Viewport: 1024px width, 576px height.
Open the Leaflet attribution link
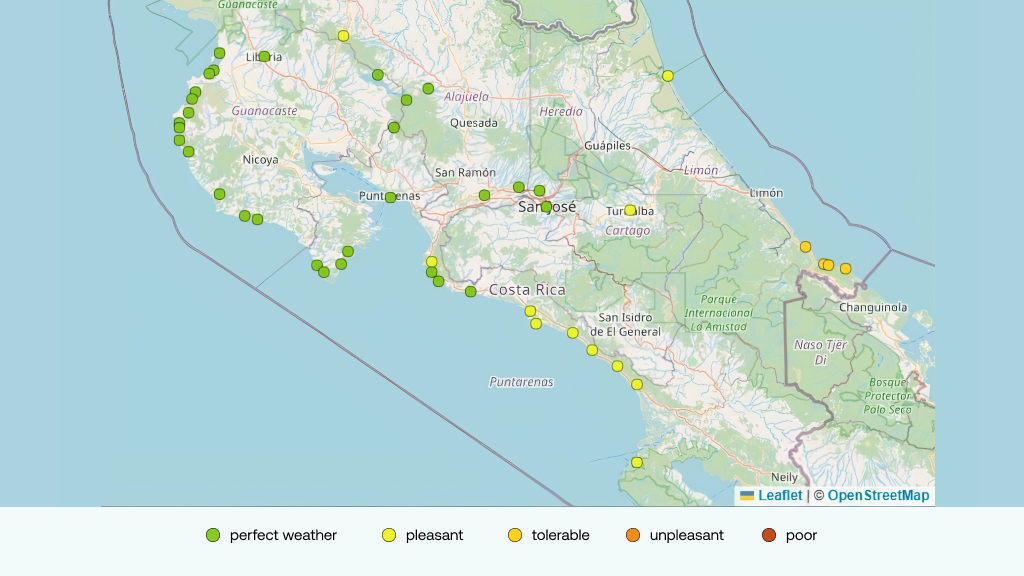click(771, 496)
